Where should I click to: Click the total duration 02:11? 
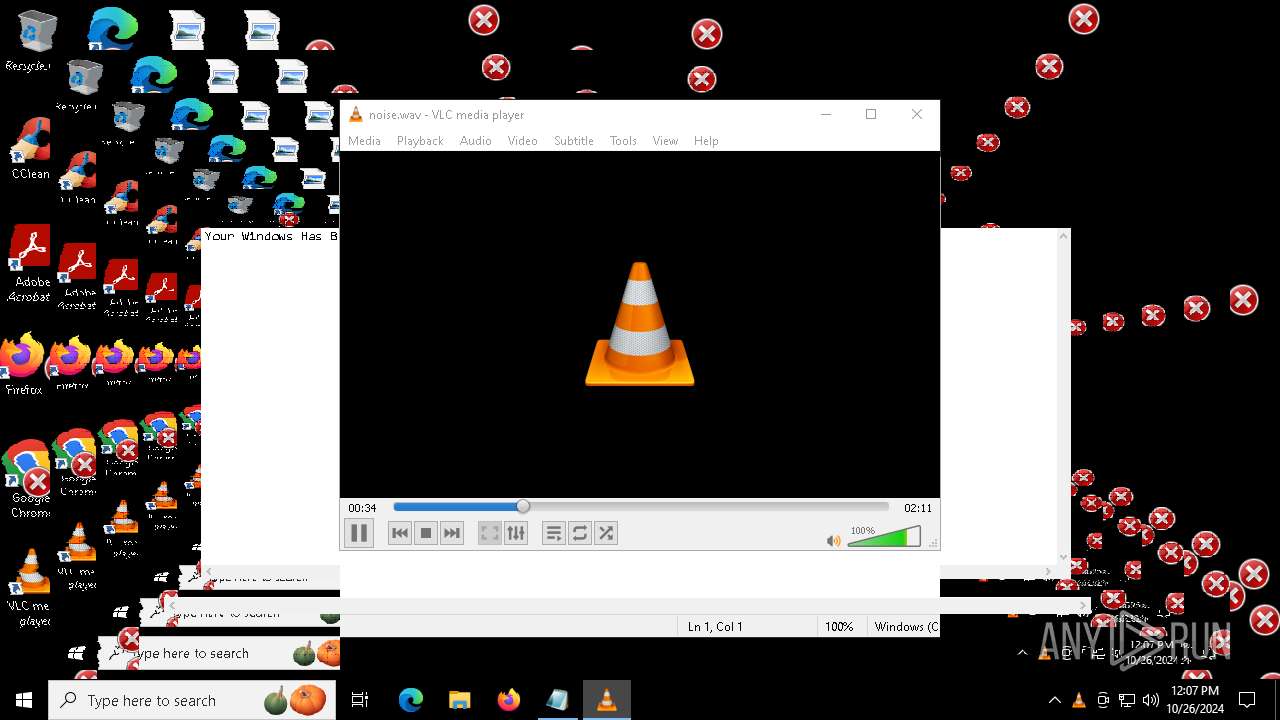[x=918, y=508]
